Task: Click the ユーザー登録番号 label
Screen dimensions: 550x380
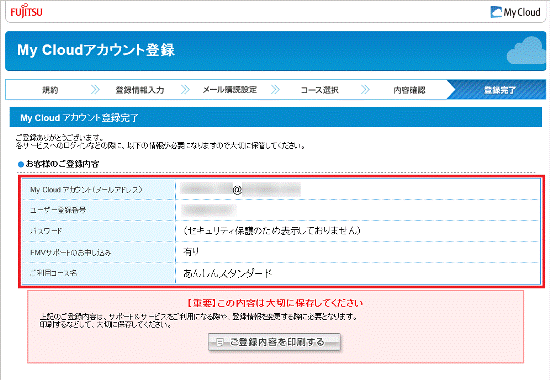Action: (x=58, y=210)
